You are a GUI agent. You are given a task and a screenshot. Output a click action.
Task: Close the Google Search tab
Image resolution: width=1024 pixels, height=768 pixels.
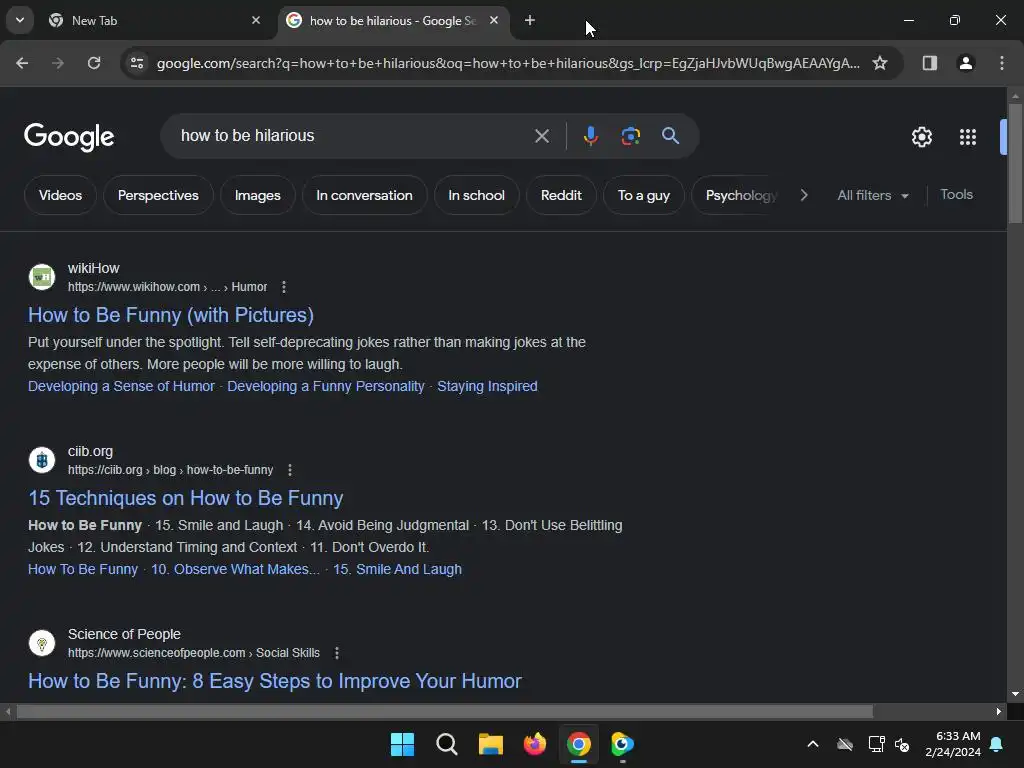494,20
